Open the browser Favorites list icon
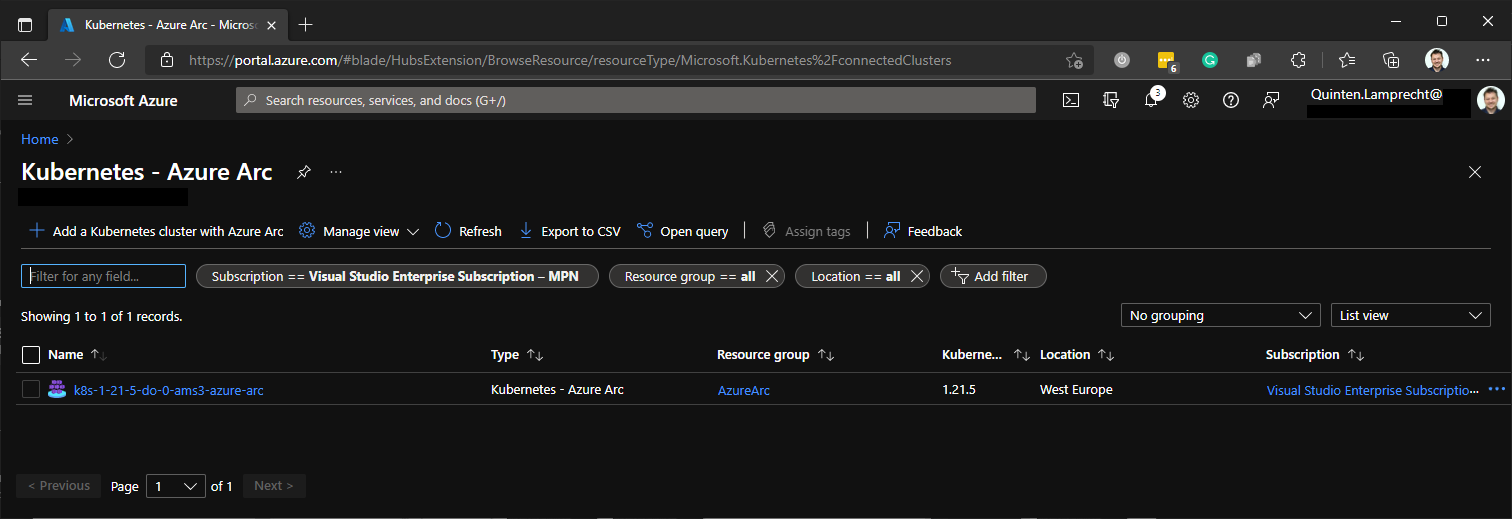Image resolution: width=1512 pixels, height=519 pixels. [1346, 60]
